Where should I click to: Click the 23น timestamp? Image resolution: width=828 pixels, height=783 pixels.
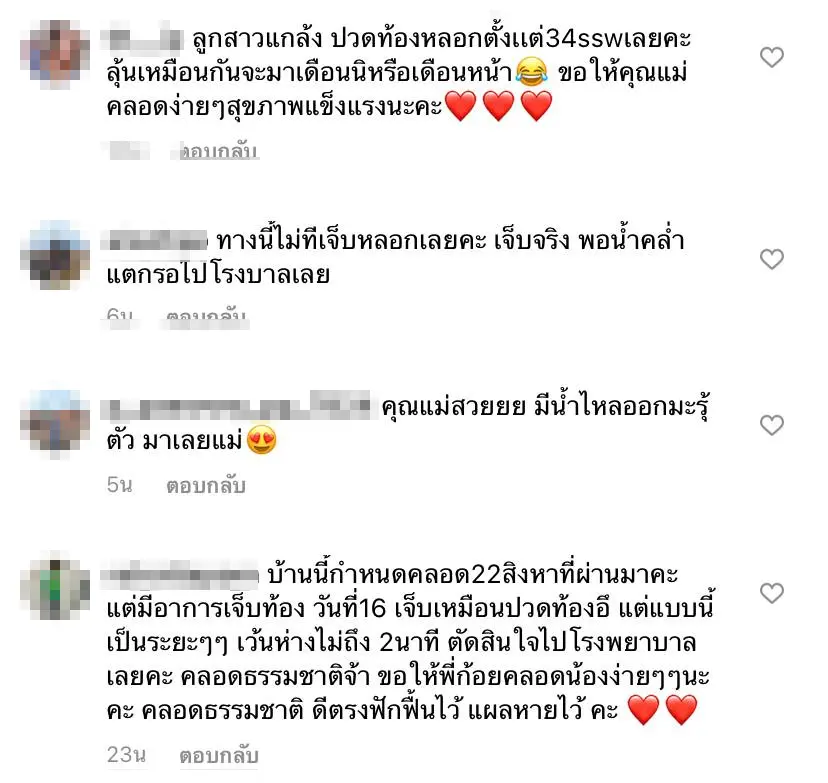(x=126, y=755)
